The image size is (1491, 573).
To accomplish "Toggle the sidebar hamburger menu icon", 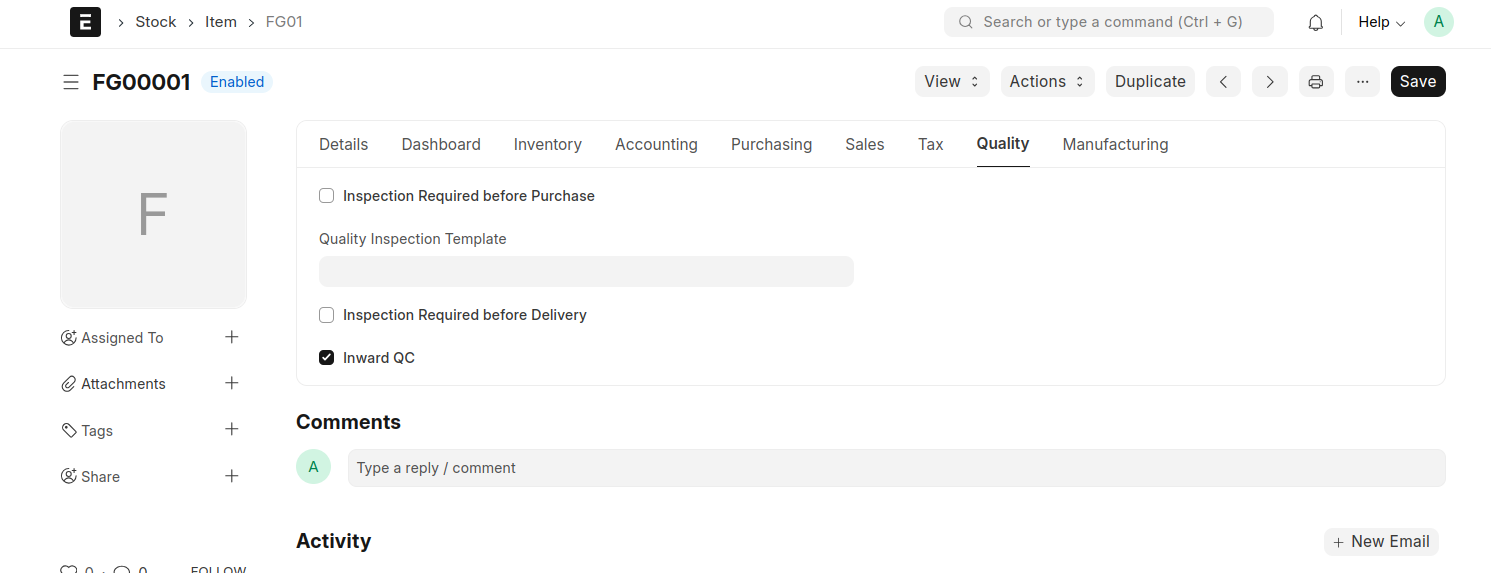I will 71,82.
